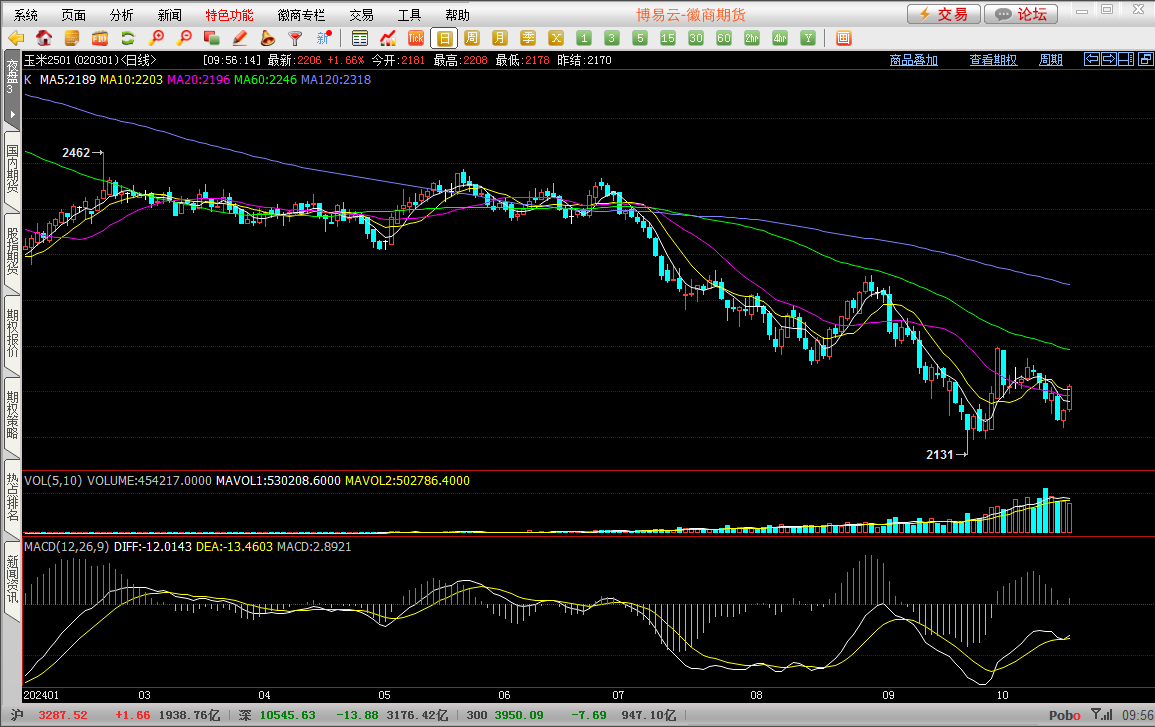The image size is (1155, 727).
Task: Expand the 夜盘 side panel arrow
Action: pyautogui.click(x=12, y=115)
